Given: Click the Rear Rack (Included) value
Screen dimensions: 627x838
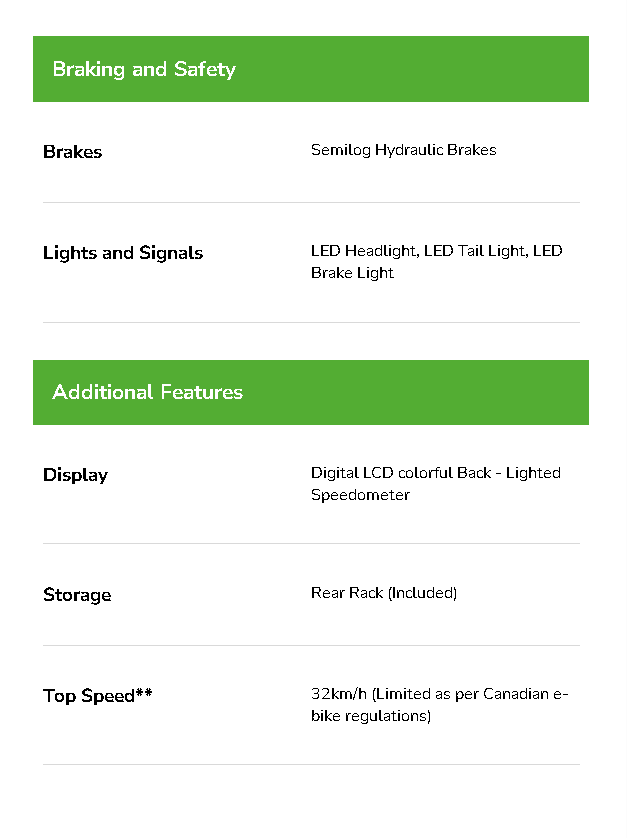Looking at the screenshot, I should click(383, 593).
